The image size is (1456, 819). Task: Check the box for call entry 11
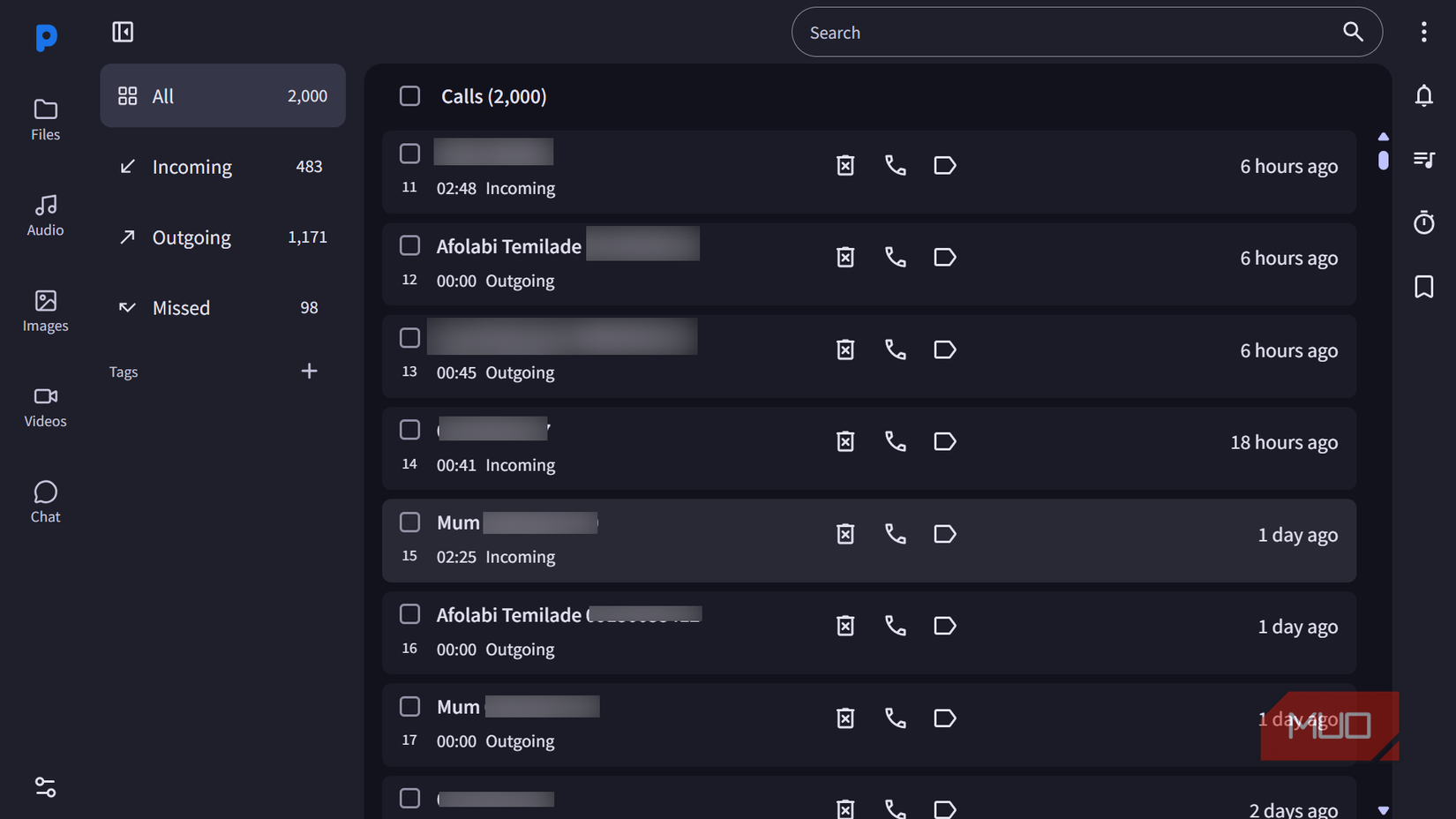click(x=409, y=154)
